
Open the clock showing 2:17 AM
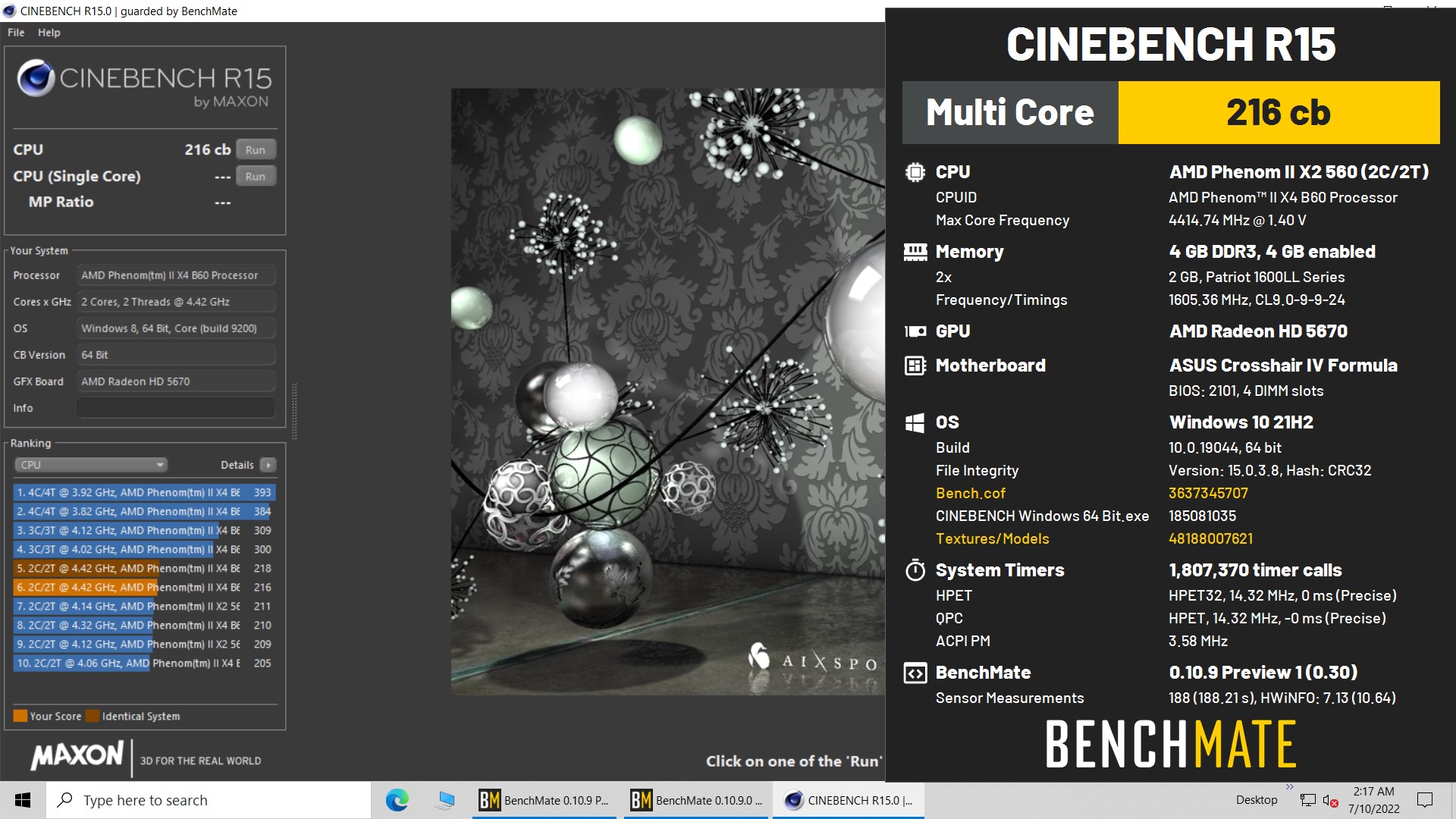1374,800
